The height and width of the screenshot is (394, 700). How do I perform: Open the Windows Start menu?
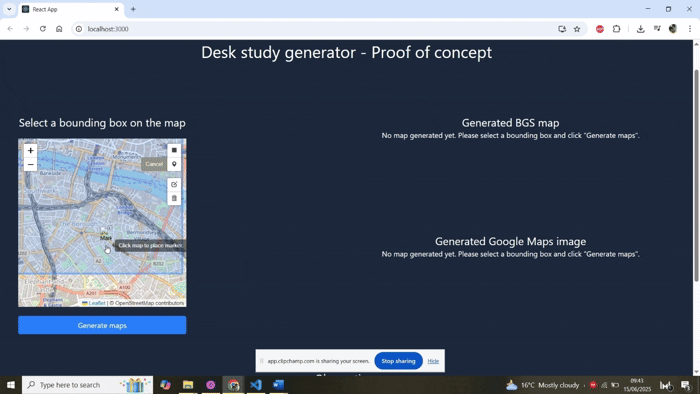(11, 385)
